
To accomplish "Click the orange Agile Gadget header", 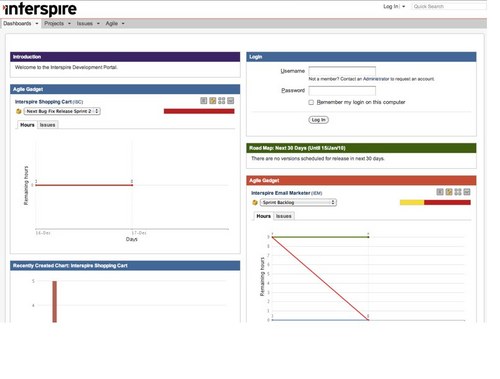I will (361, 181).
